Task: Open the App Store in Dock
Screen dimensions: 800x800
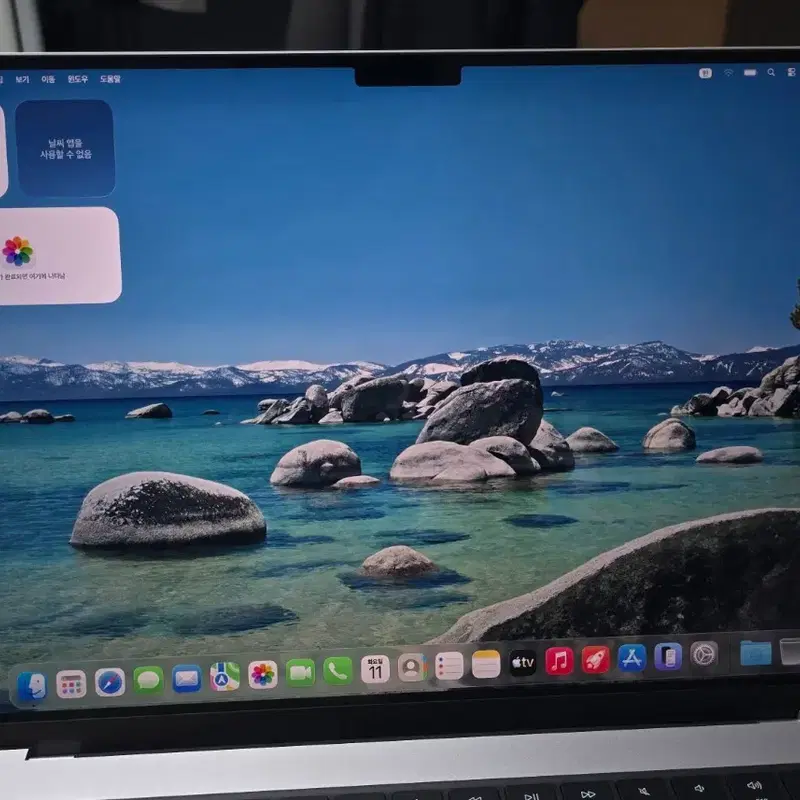Action: coord(632,658)
